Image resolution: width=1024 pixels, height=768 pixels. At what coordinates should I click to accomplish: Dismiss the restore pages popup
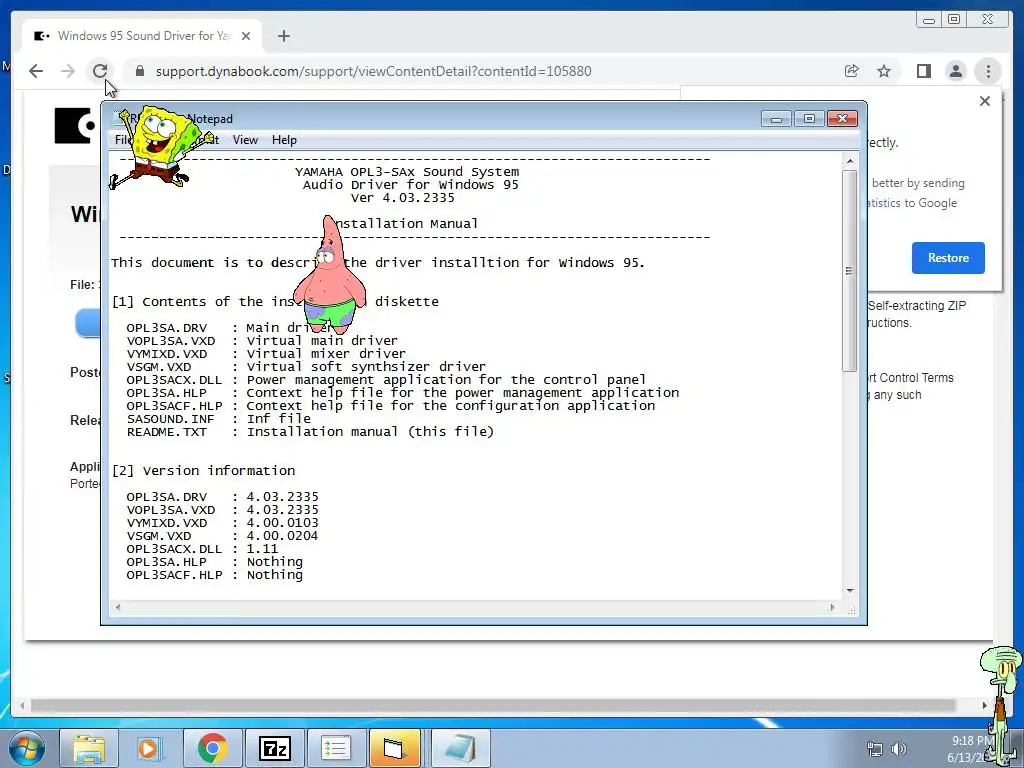tap(985, 101)
